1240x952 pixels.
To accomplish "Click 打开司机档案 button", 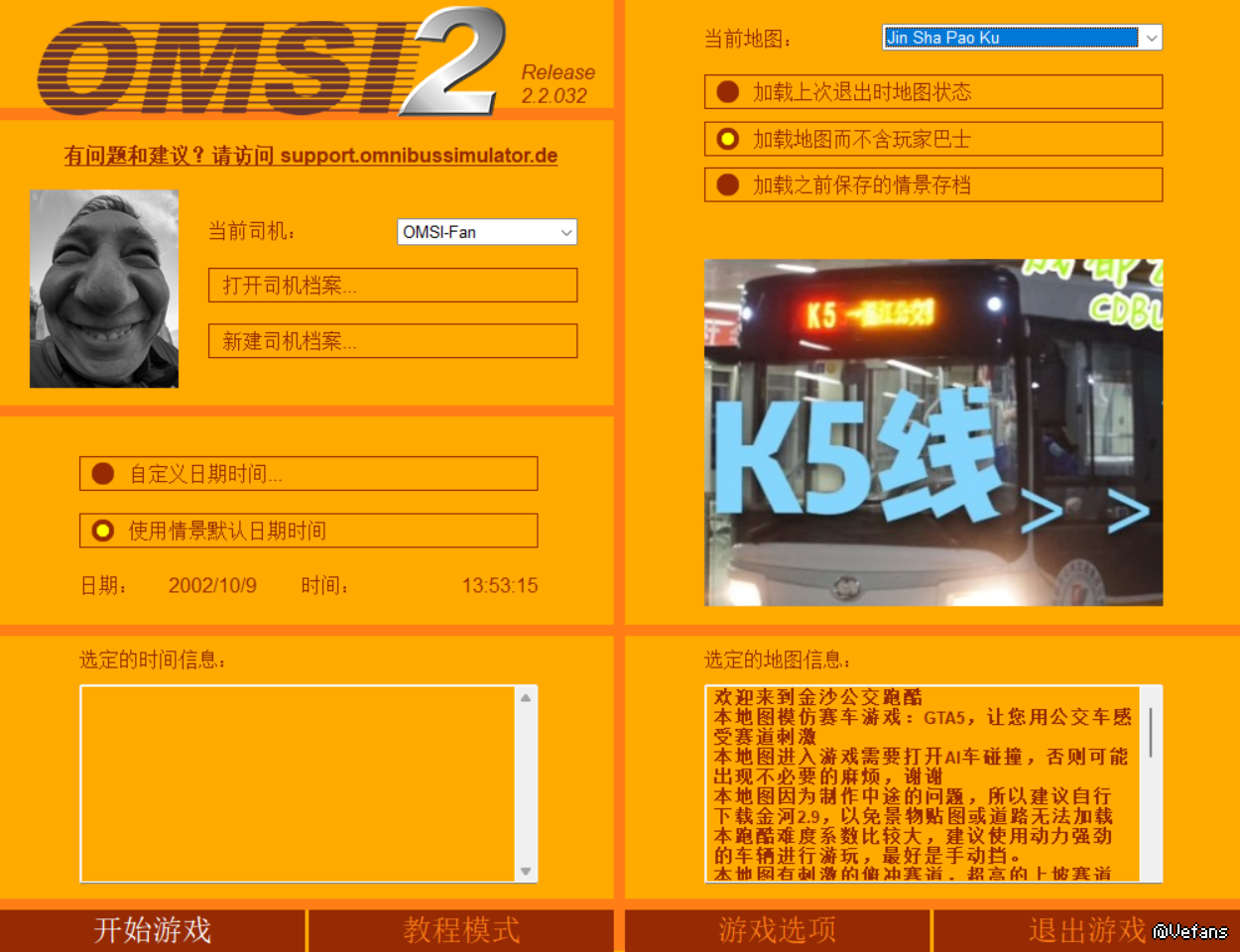I will click(x=393, y=286).
